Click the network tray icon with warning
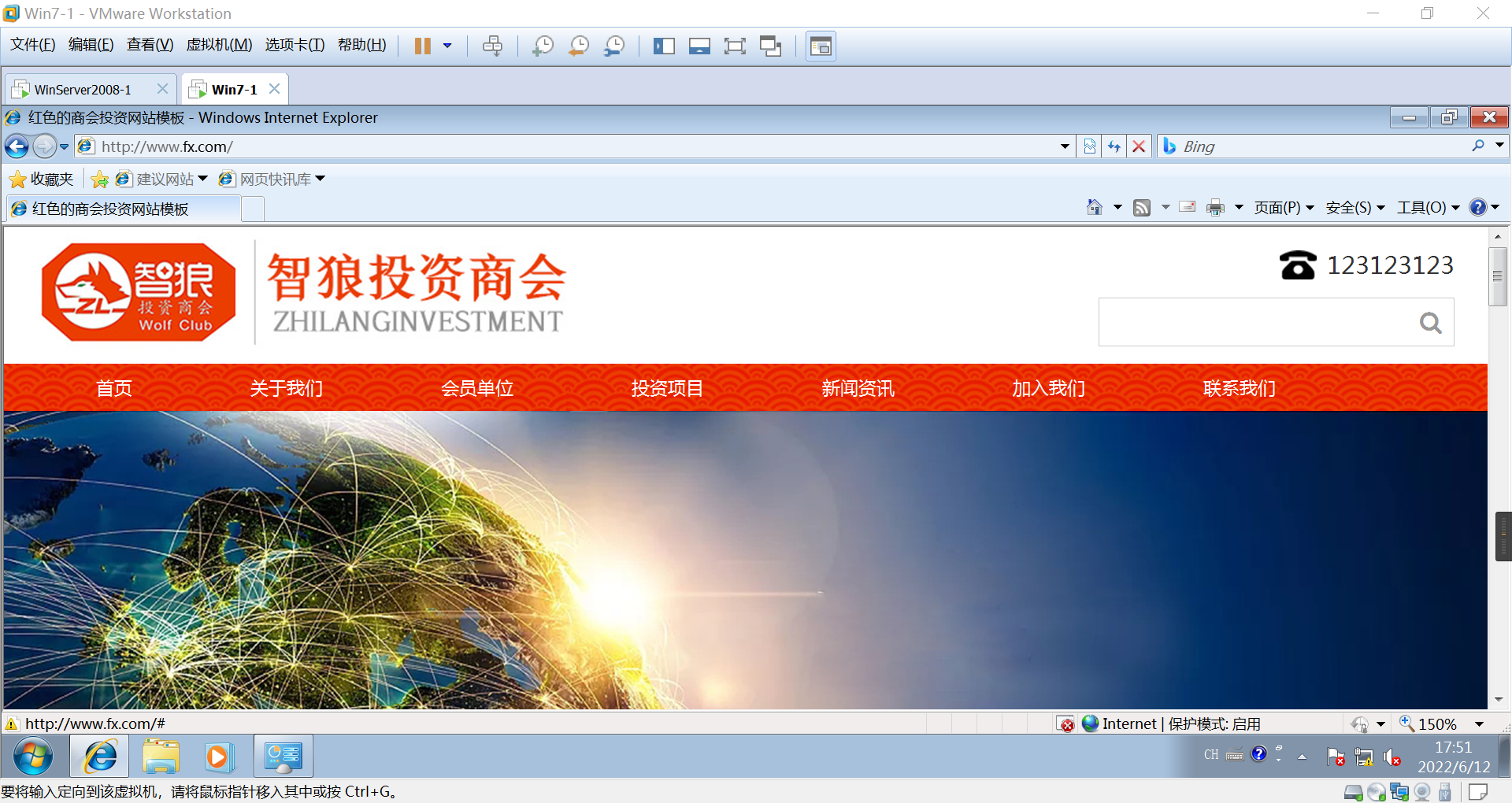This screenshot has width=1512, height=803. [1364, 757]
